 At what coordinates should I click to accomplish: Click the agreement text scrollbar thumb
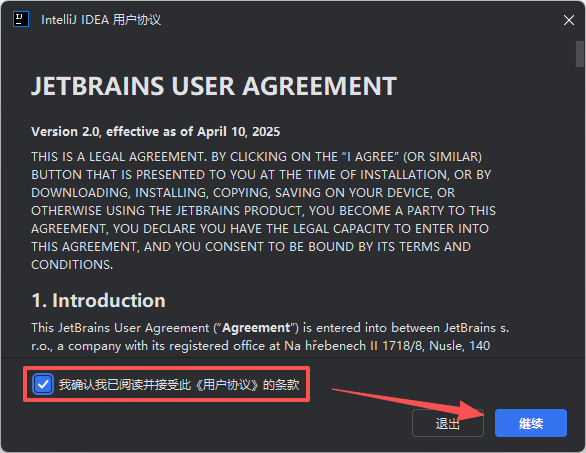[579, 54]
